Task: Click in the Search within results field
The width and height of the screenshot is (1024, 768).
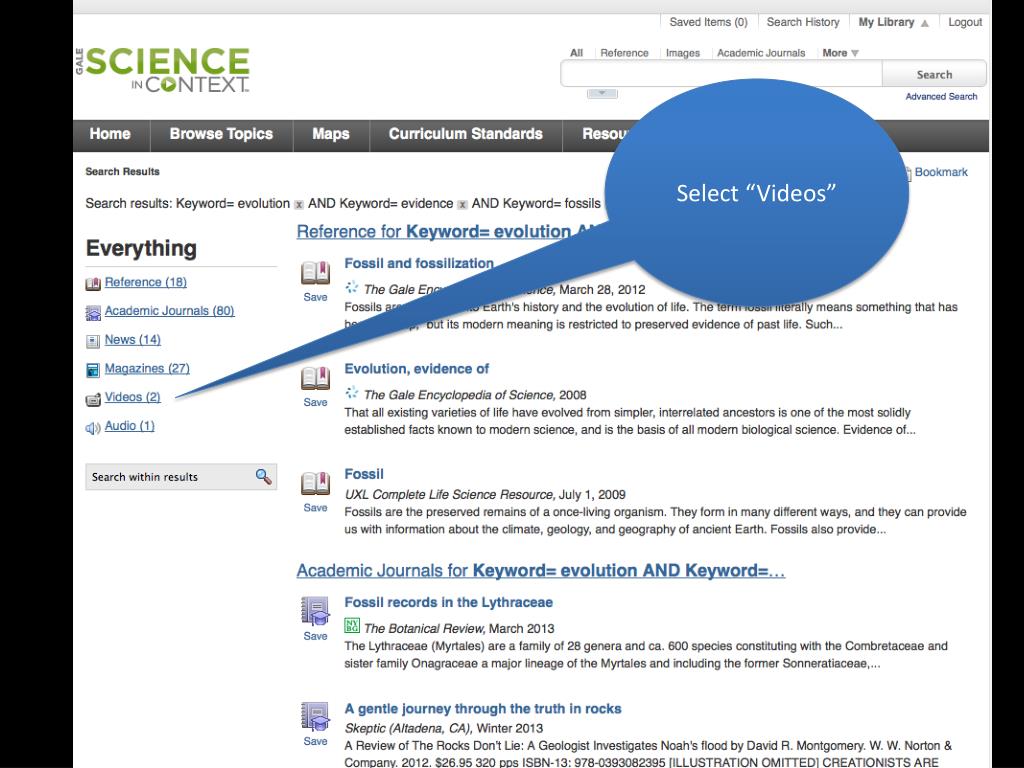Action: (170, 477)
